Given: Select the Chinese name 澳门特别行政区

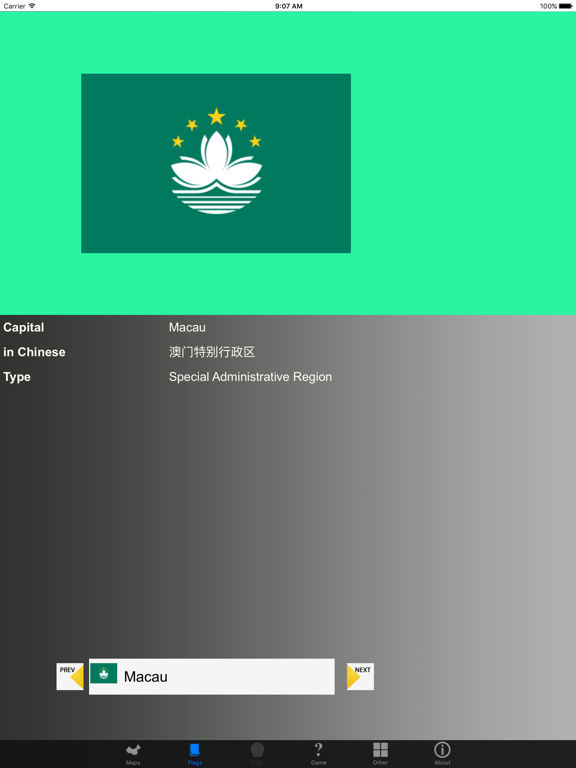Looking at the screenshot, I should click(x=212, y=352).
